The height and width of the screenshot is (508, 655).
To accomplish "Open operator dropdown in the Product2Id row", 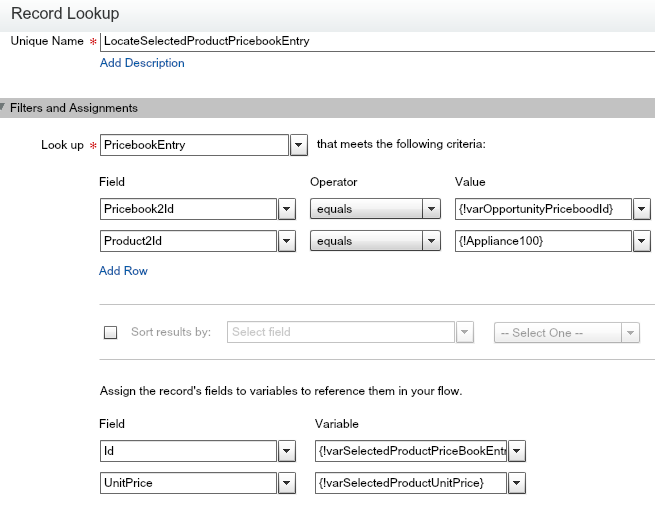I will click(432, 241).
